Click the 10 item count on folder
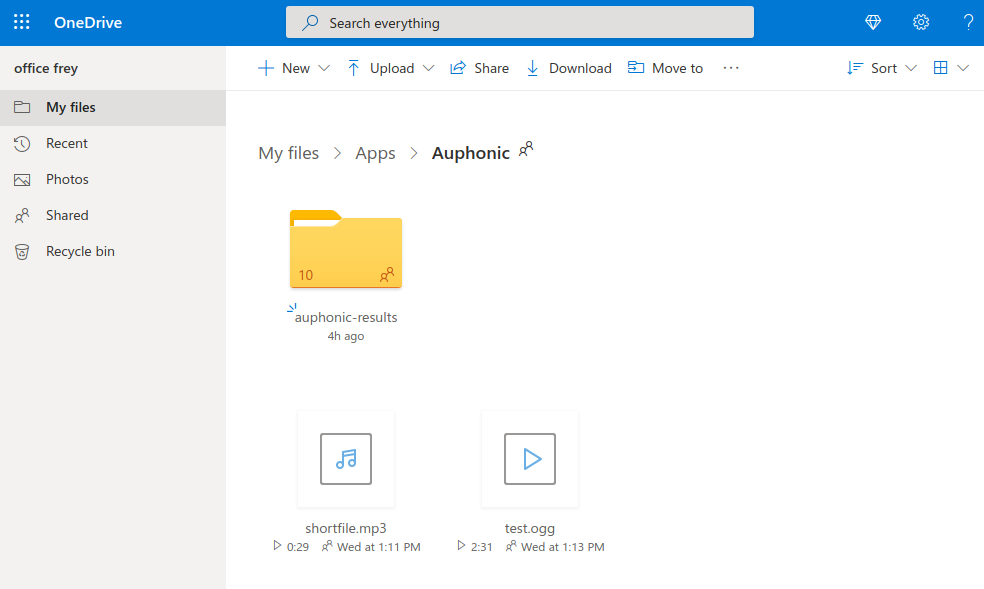984x589 pixels. (306, 275)
